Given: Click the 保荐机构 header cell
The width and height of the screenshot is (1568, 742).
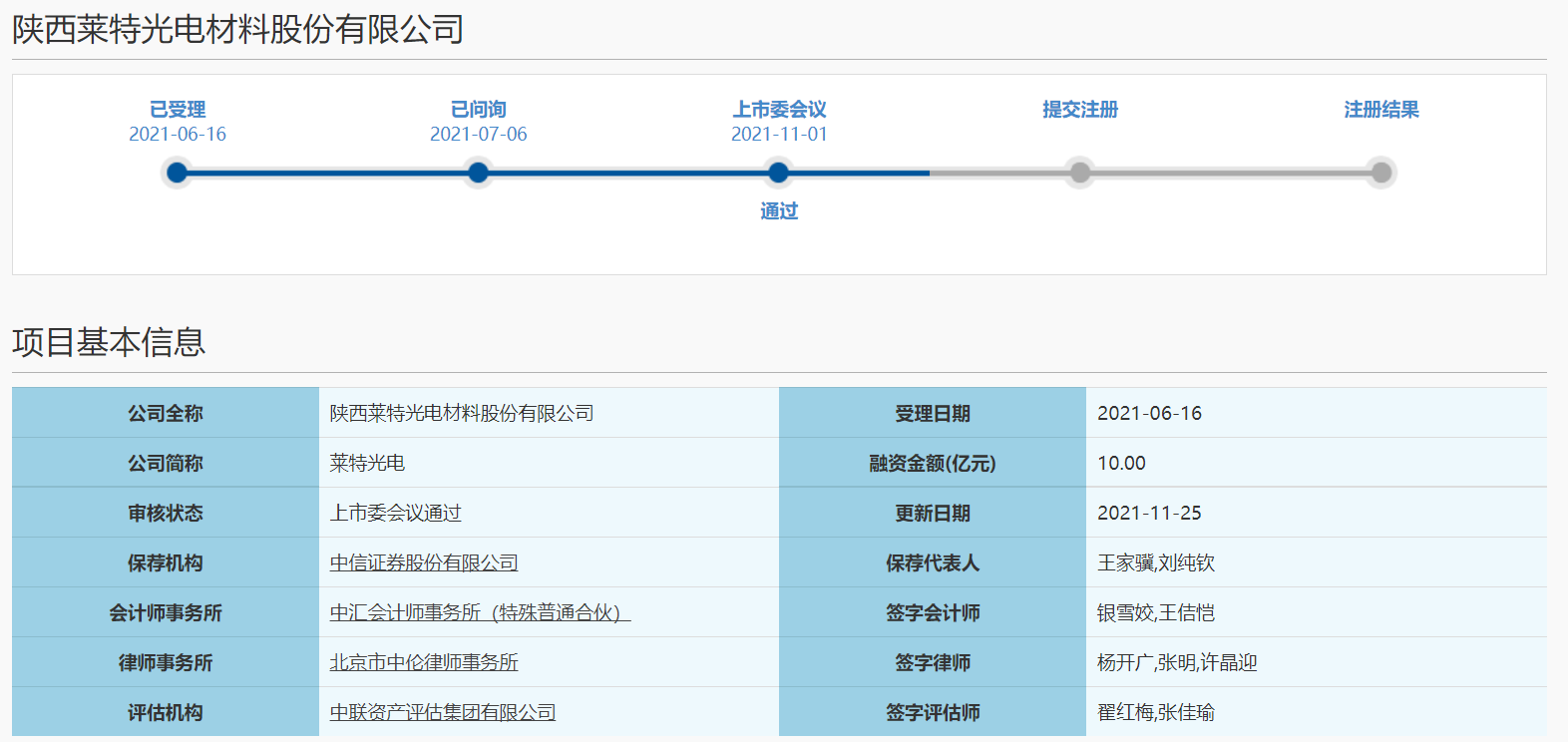Looking at the screenshot, I should 166,562.
